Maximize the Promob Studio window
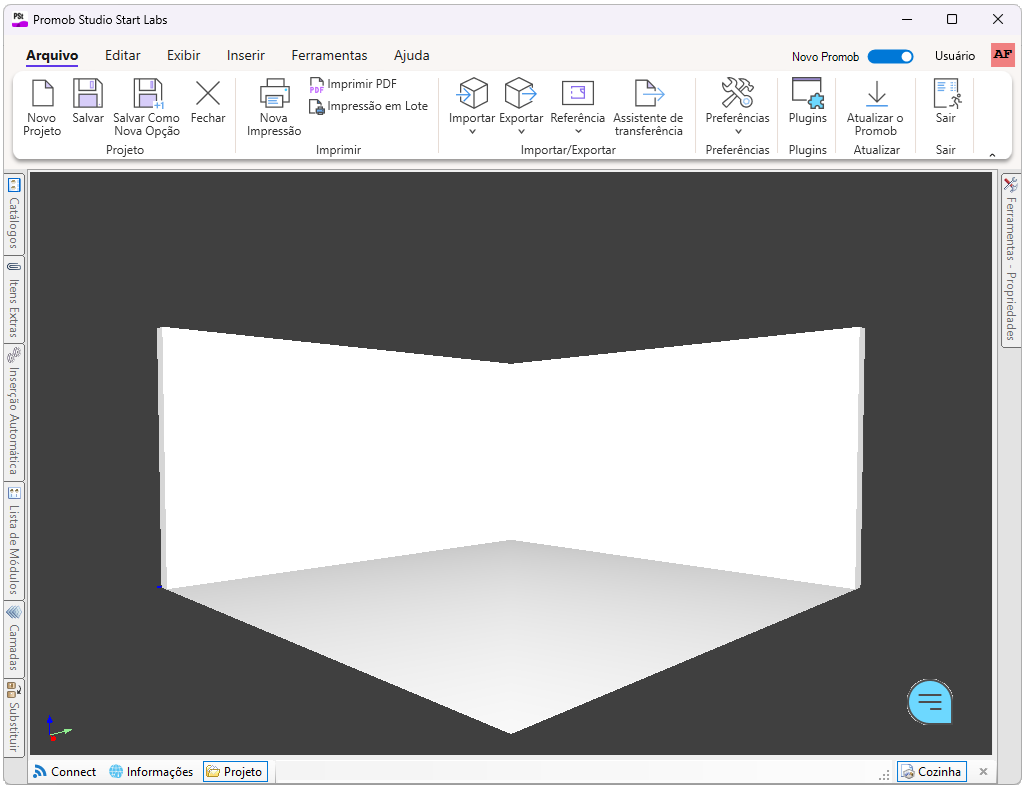The height and width of the screenshot is (788, 1030). pyautogui.click(x=952, y=20)
